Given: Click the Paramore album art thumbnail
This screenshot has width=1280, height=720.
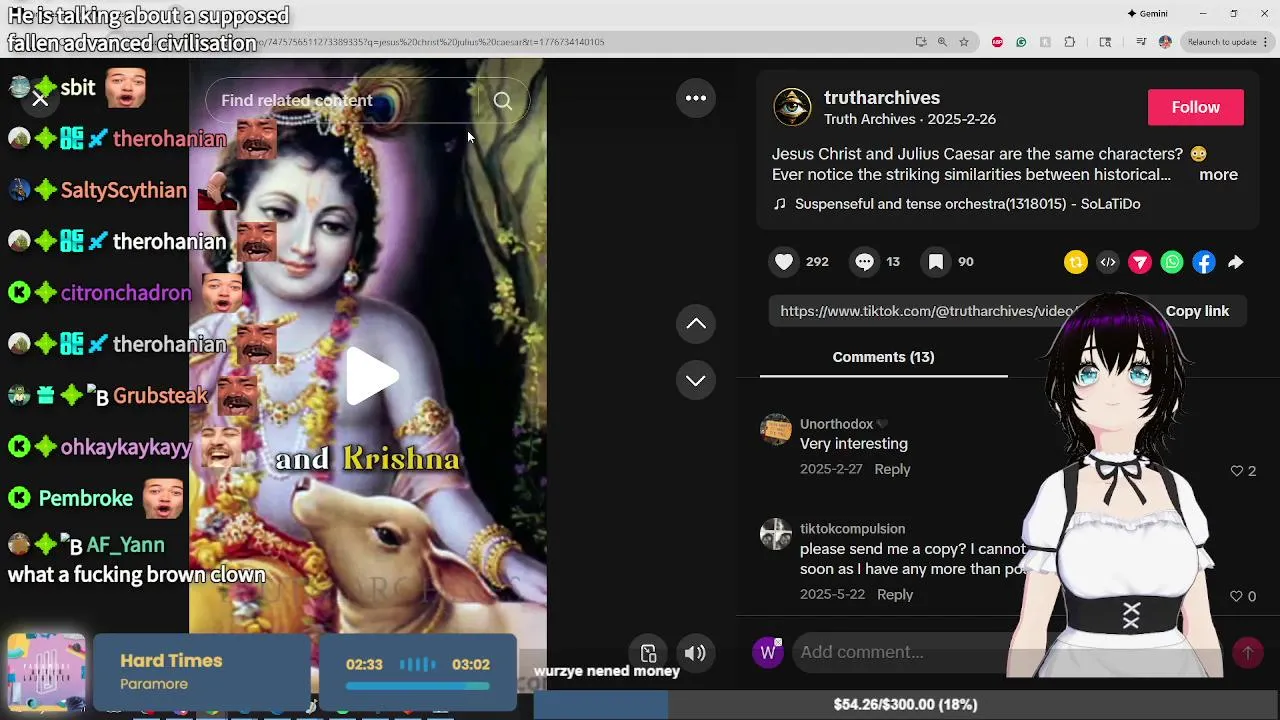Looking at the screenshot, I should pyautogui.click(x=46, y=672).
